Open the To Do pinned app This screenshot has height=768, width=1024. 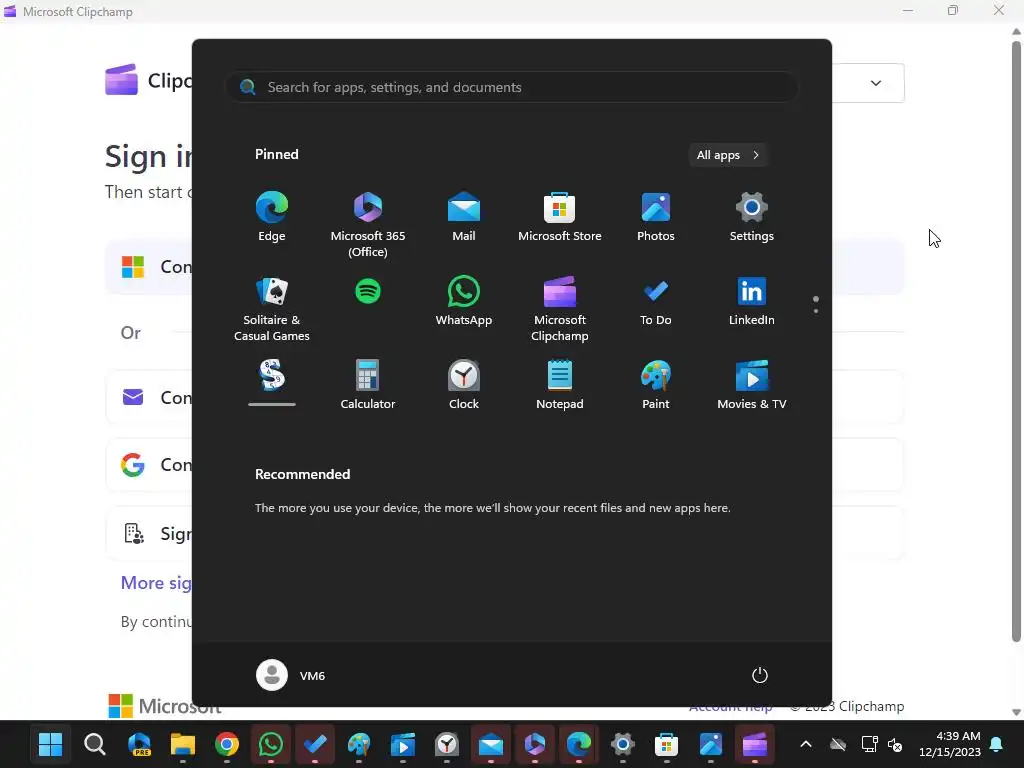click(656, 301)
